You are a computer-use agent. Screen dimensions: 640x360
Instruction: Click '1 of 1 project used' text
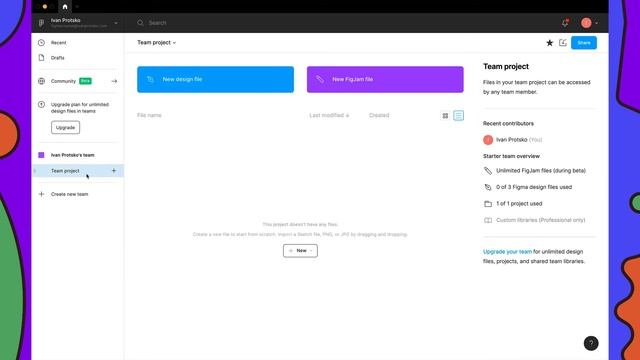(x=519, y=203)
